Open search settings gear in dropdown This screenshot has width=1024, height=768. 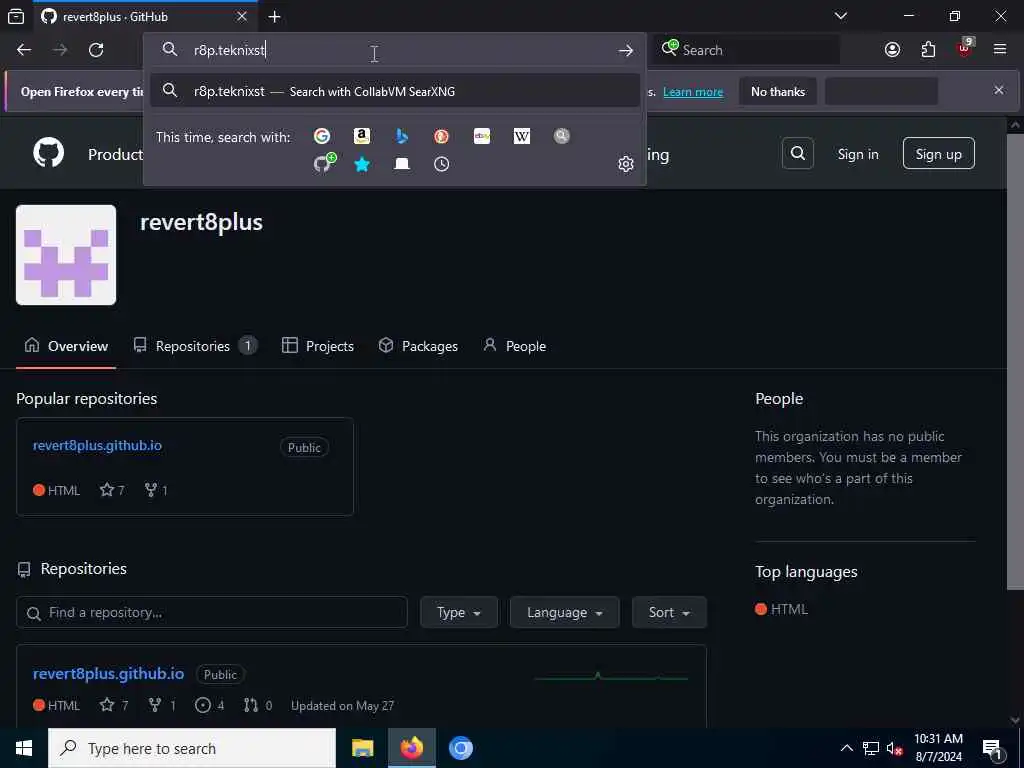(626, 164)
